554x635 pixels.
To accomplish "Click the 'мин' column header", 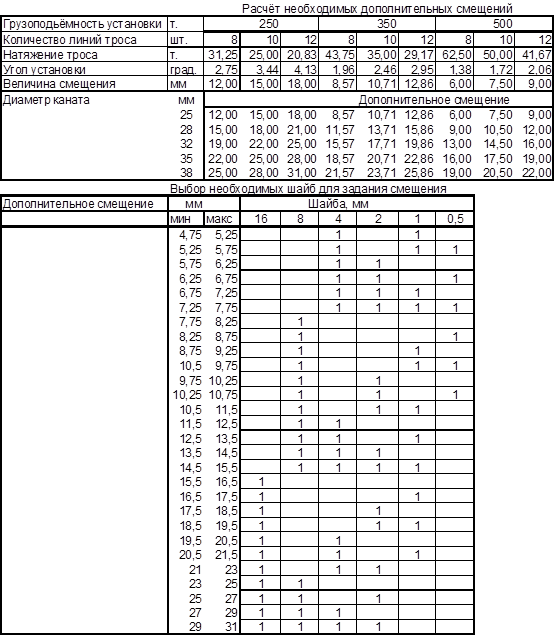I will [180, 219].
